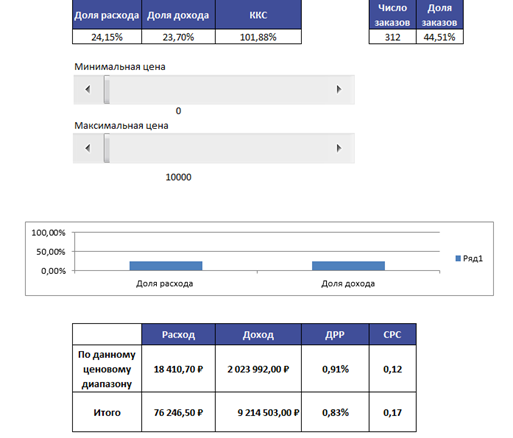Select the Доля дохода bar in chart
This screenshot has width=513, height=438.
point(348,266)
